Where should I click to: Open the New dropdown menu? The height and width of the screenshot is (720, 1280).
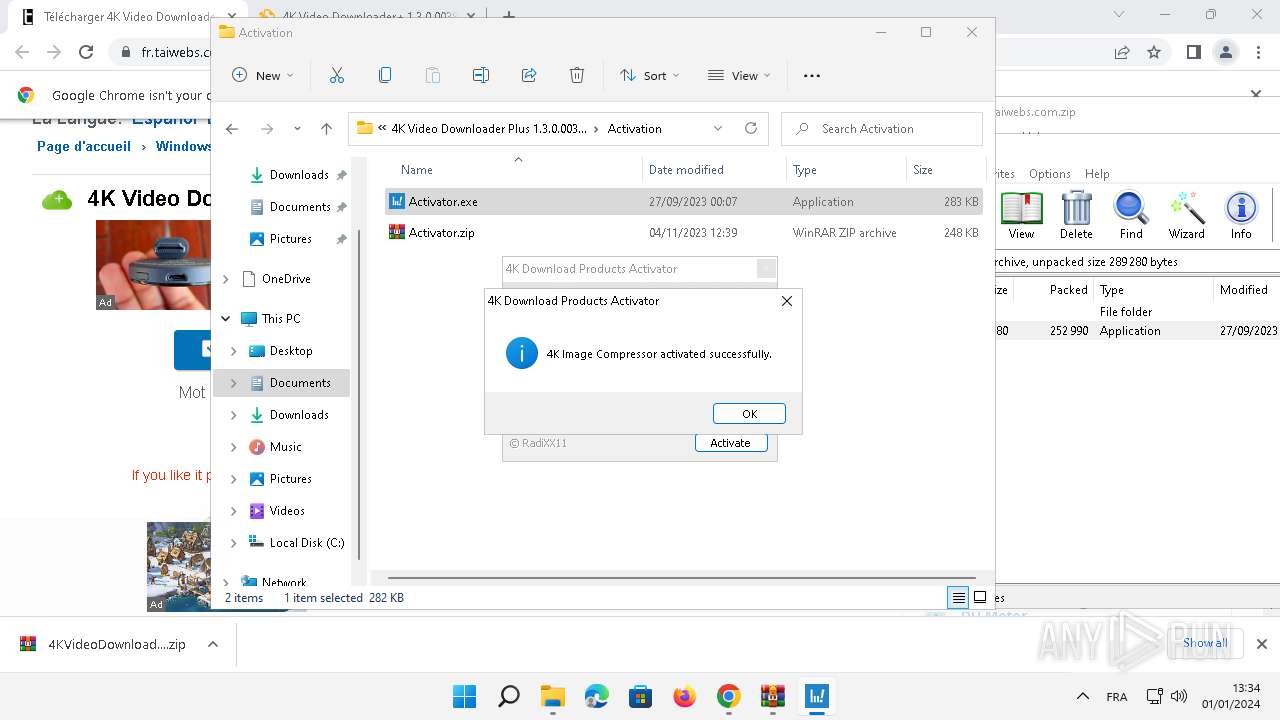[263, 75]
